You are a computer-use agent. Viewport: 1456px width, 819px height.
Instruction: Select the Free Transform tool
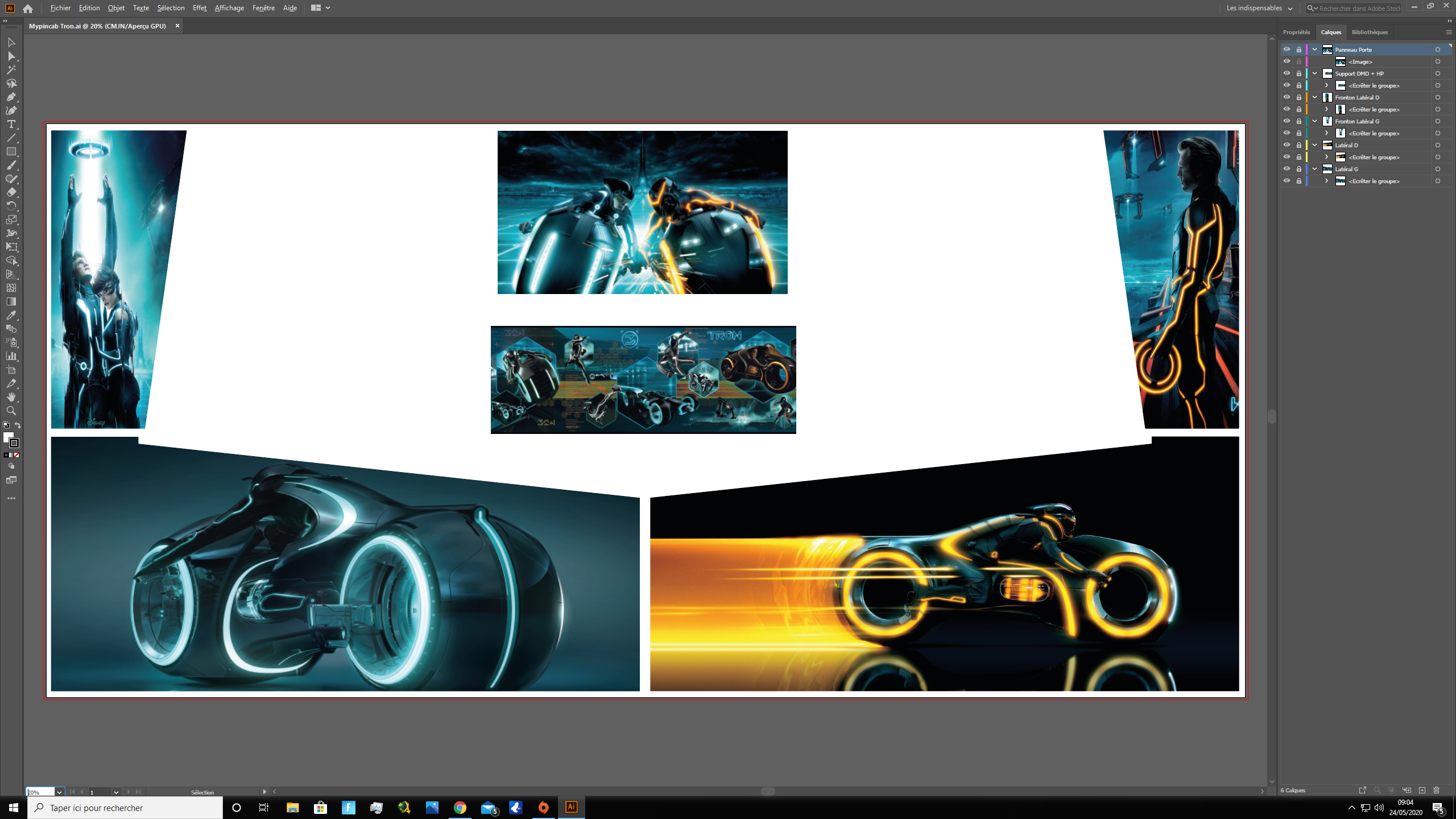point(11,247)
